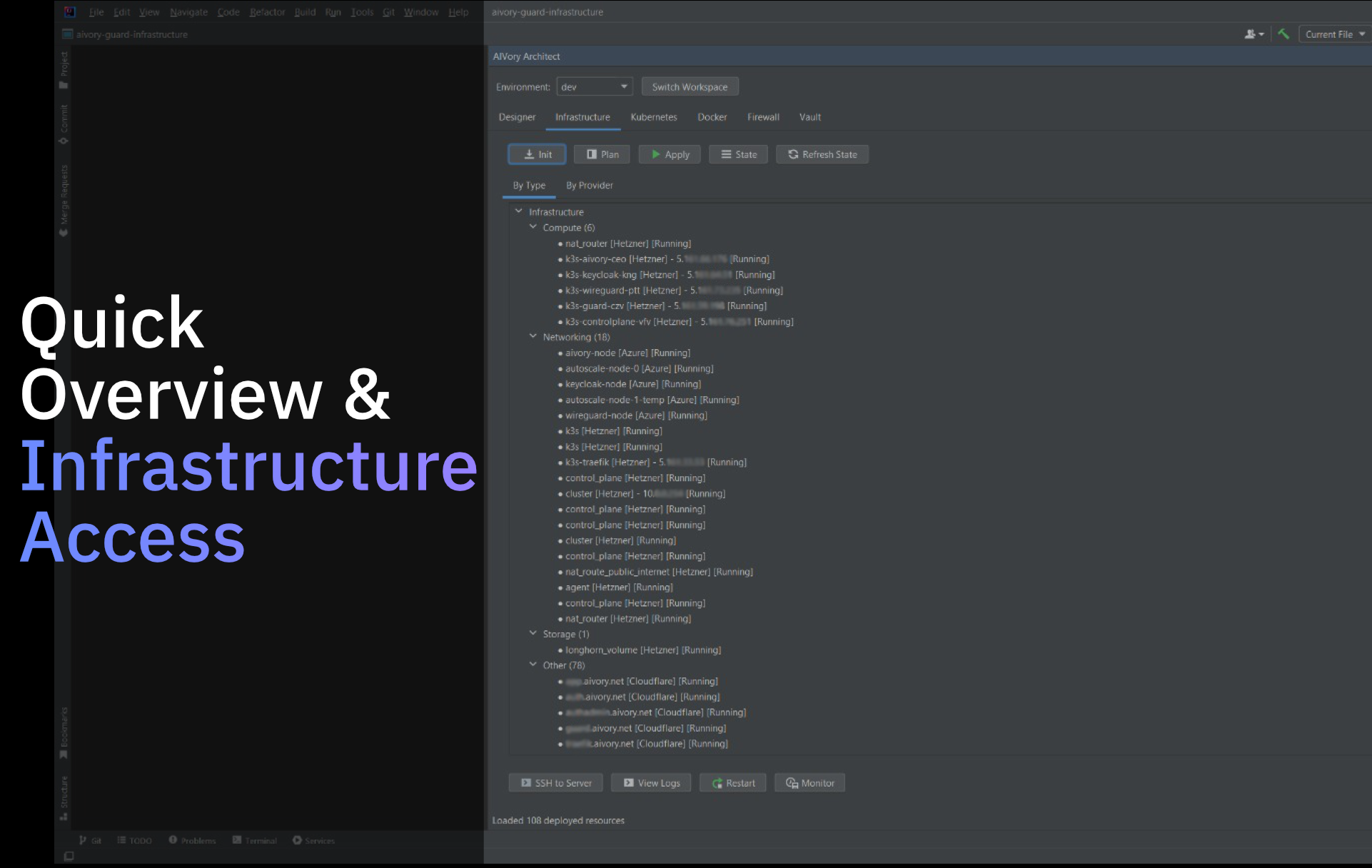
Task: Collapse the Other (78) tree node
Action: click(533, 664)
